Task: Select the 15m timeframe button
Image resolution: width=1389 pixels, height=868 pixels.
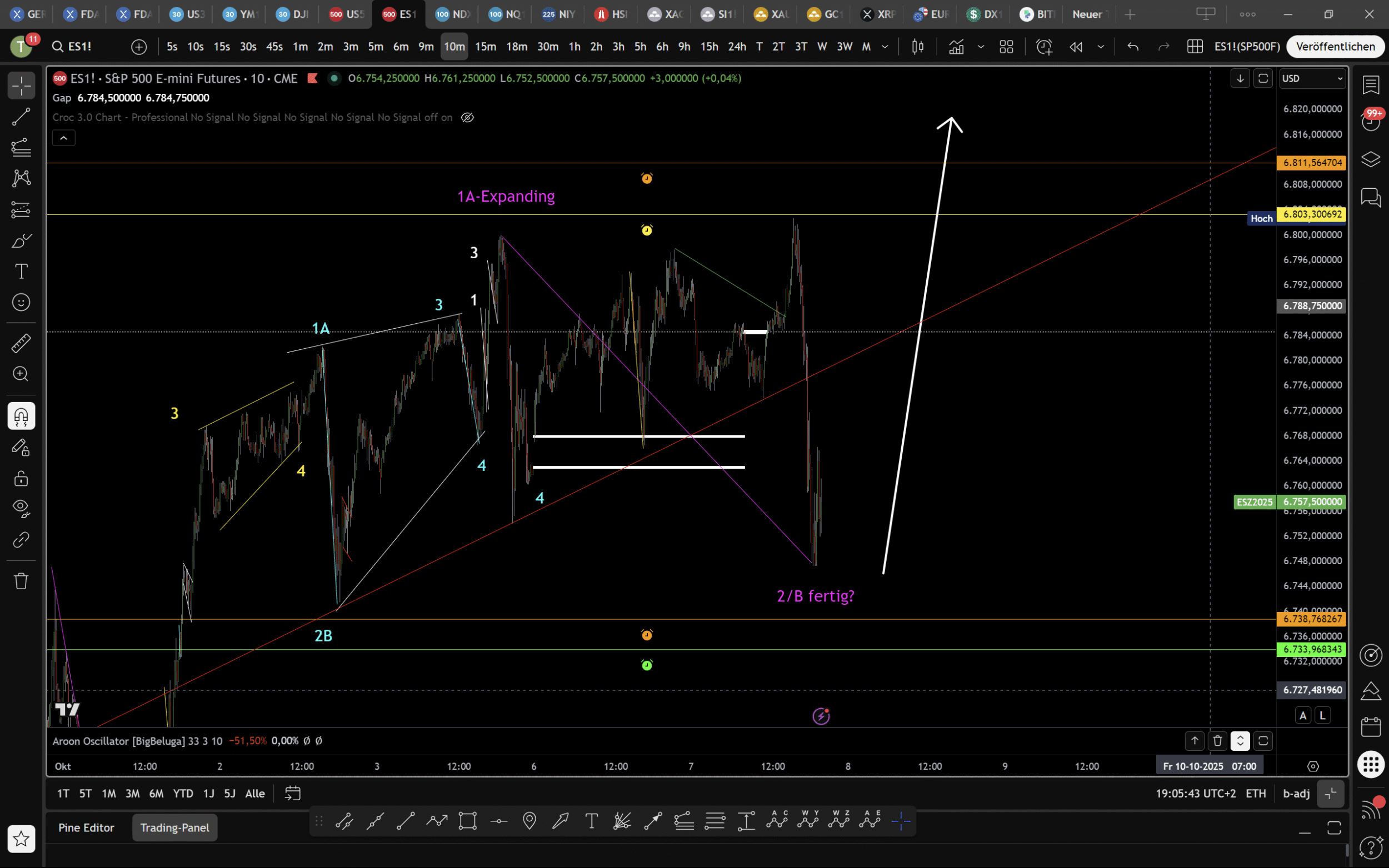Action: tap(485, 47)
